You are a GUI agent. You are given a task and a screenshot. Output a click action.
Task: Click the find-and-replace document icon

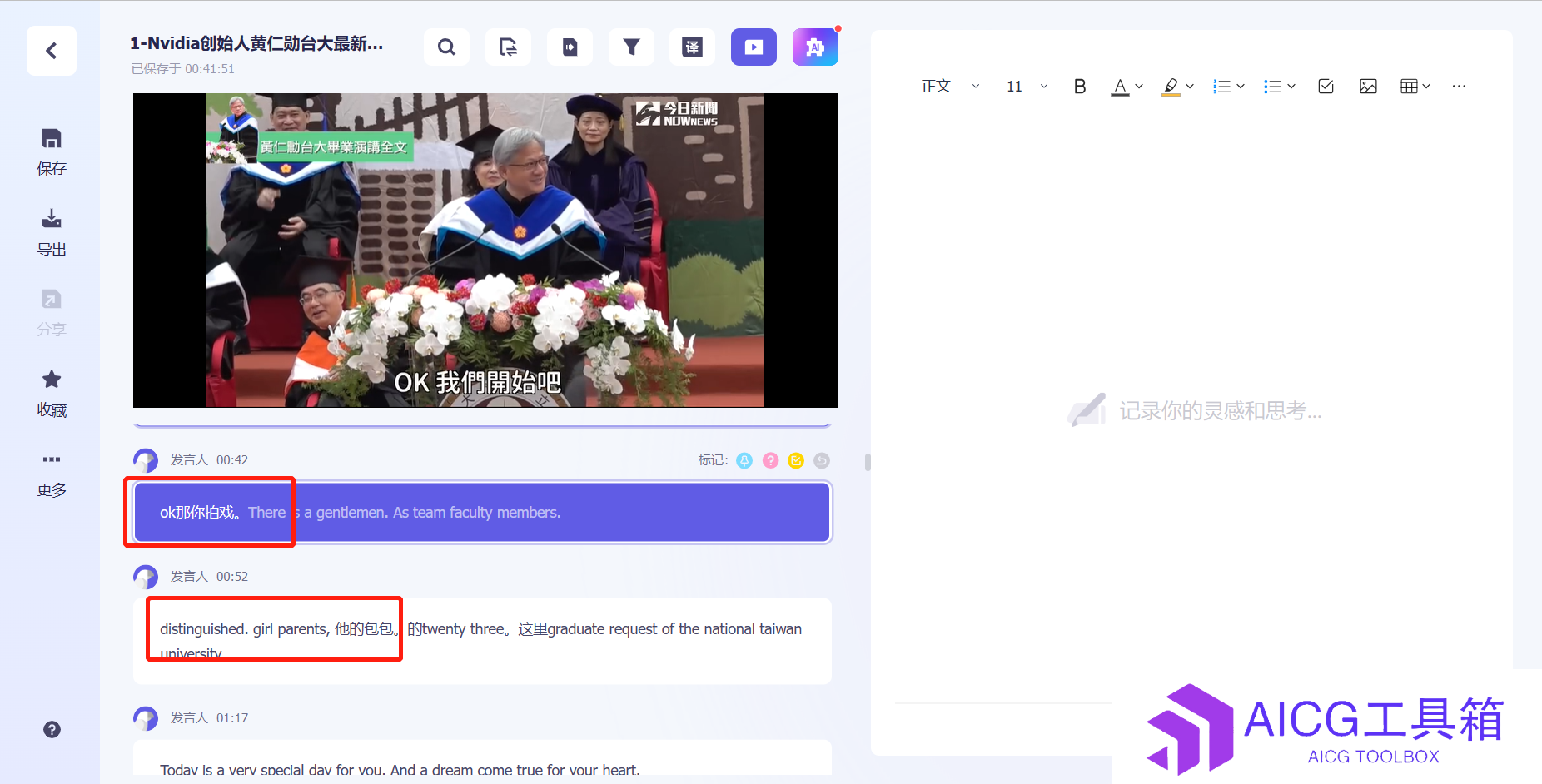508,47
